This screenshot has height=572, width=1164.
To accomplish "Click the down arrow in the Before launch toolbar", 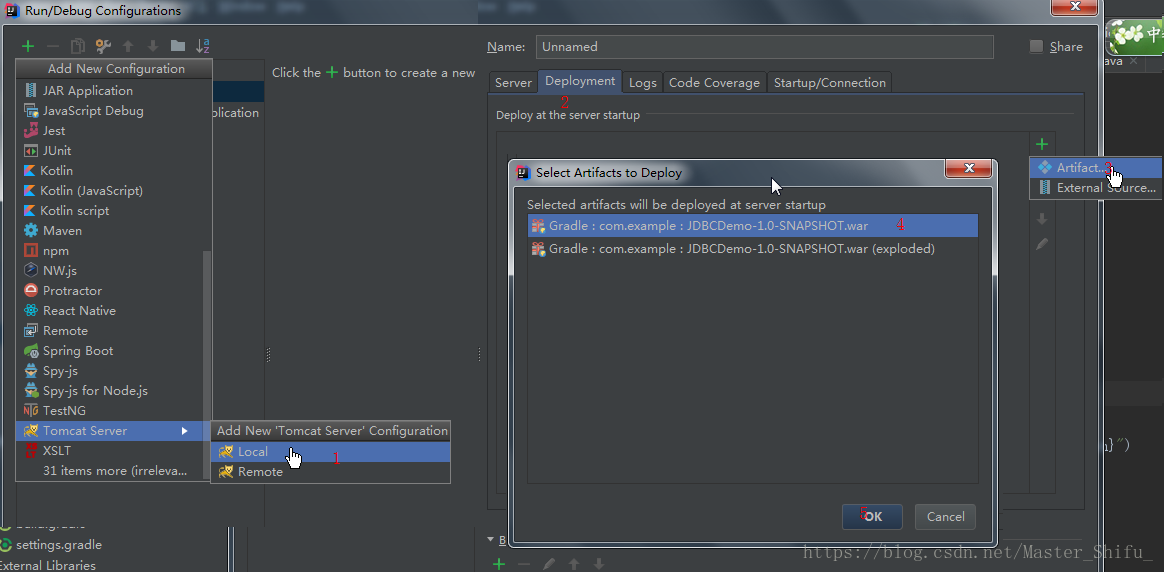I will (598, 564).
